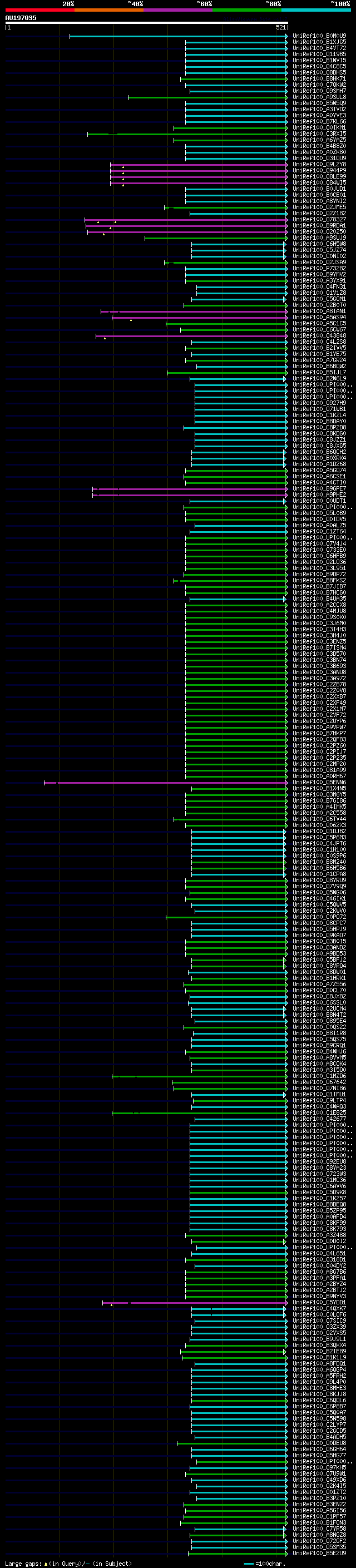The image size is (356, 1568).
Task: Open hit UniRef100_Q6TV44
Action: 319,819
